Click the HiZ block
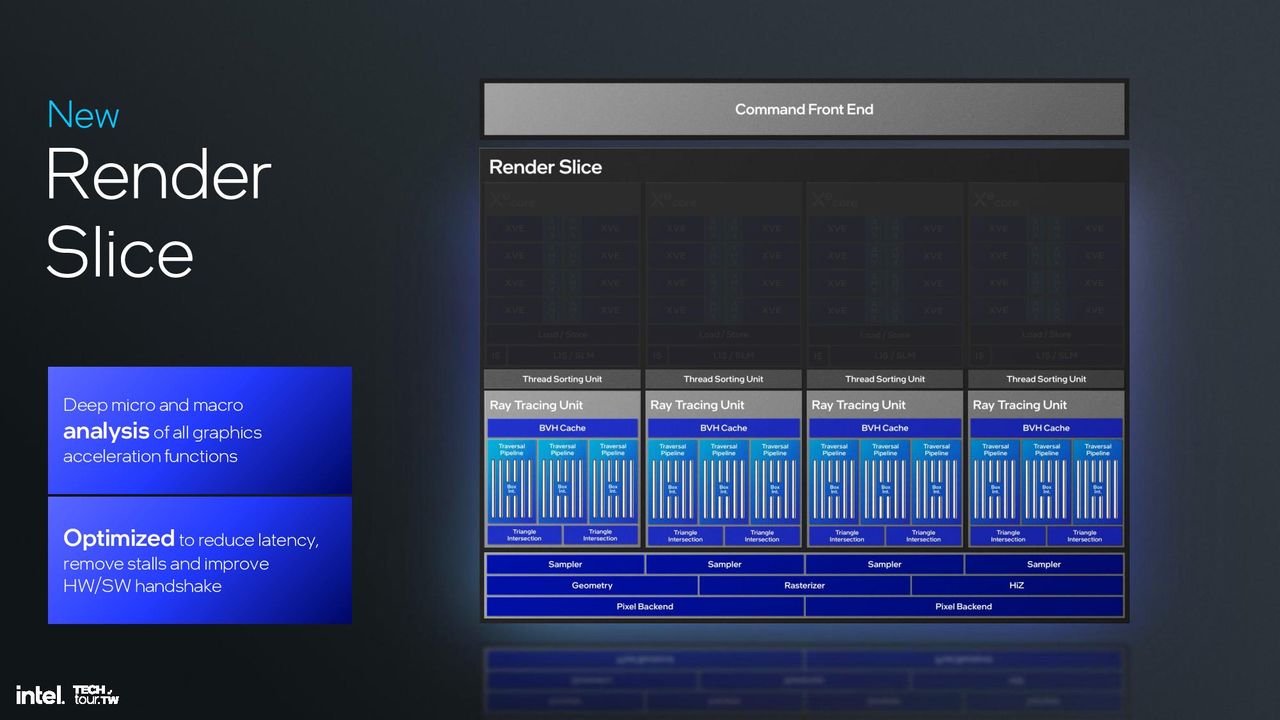 pyautogui.click(x=1017, y=585)
